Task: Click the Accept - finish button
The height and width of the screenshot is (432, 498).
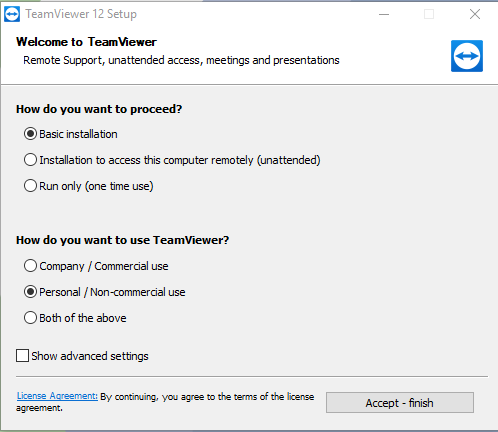Action: coord(400,403)
